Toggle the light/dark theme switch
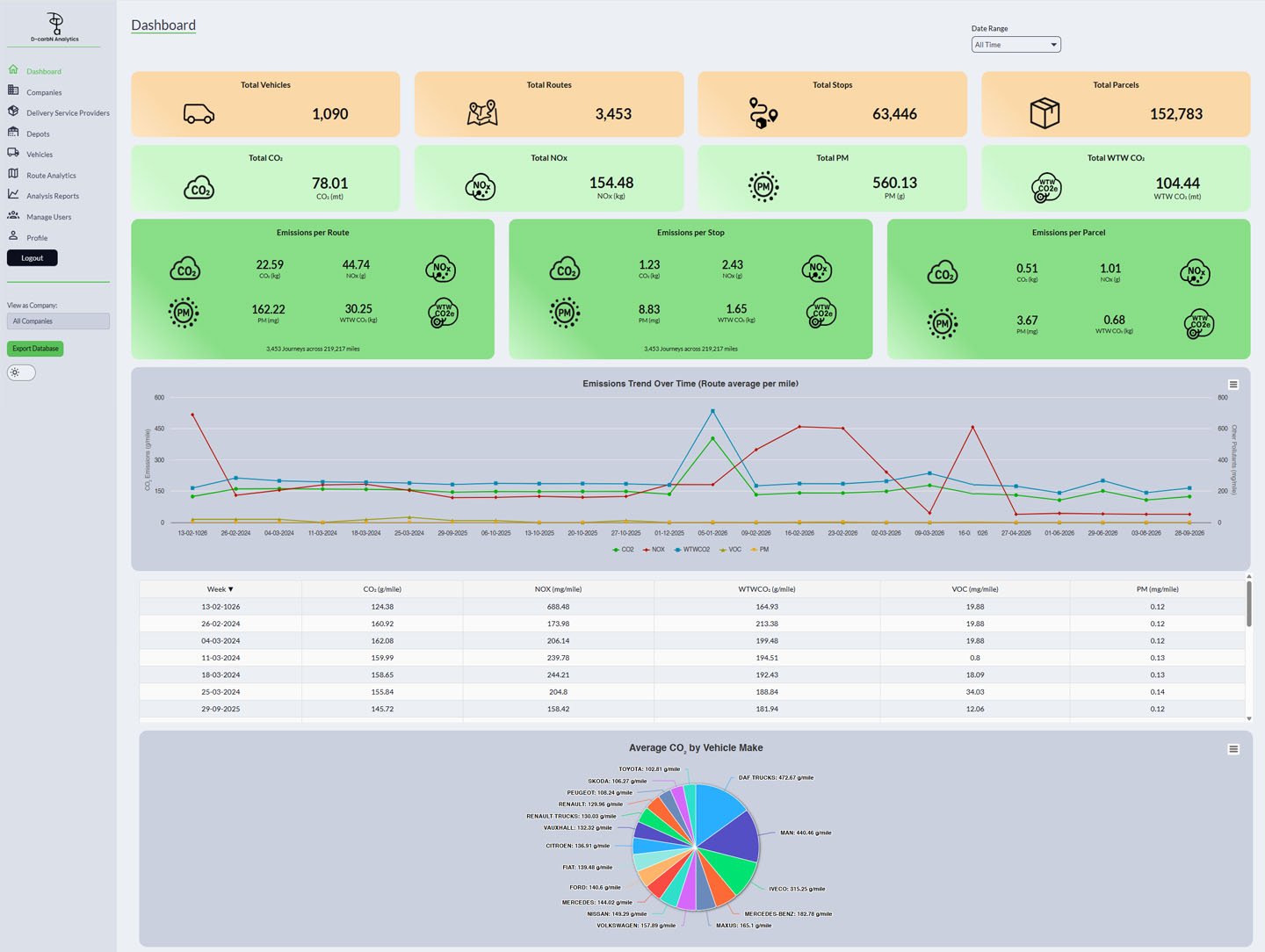1265x952 pixels. [21, 372]
